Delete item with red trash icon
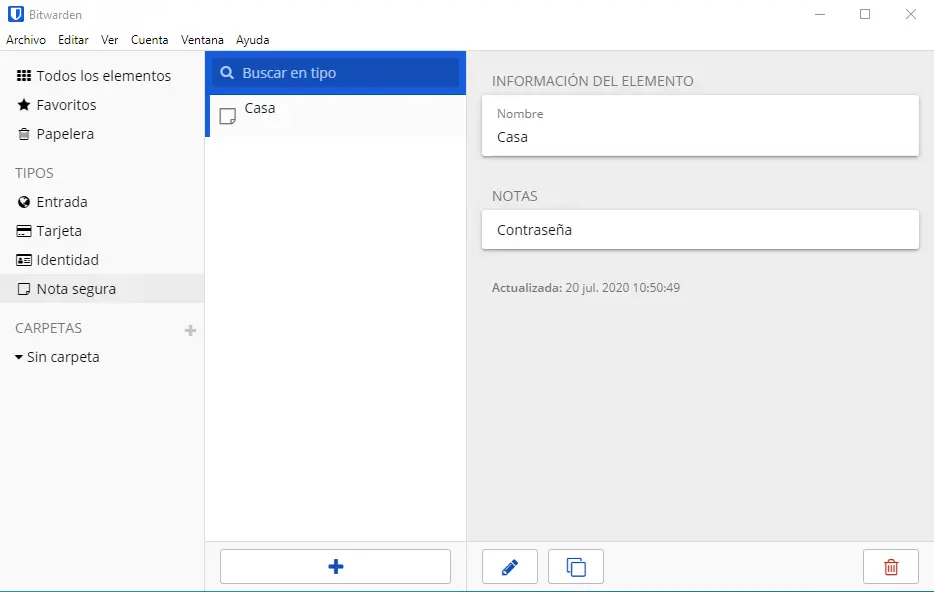This screenshot has height=592, width=934. click(x=890, y=567)
